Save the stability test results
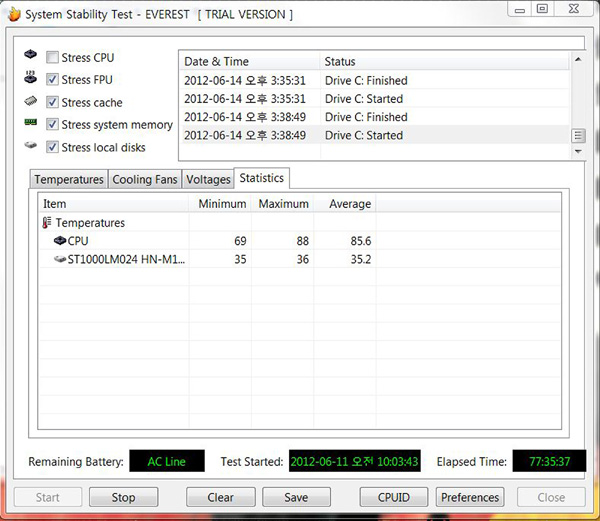 296,497
